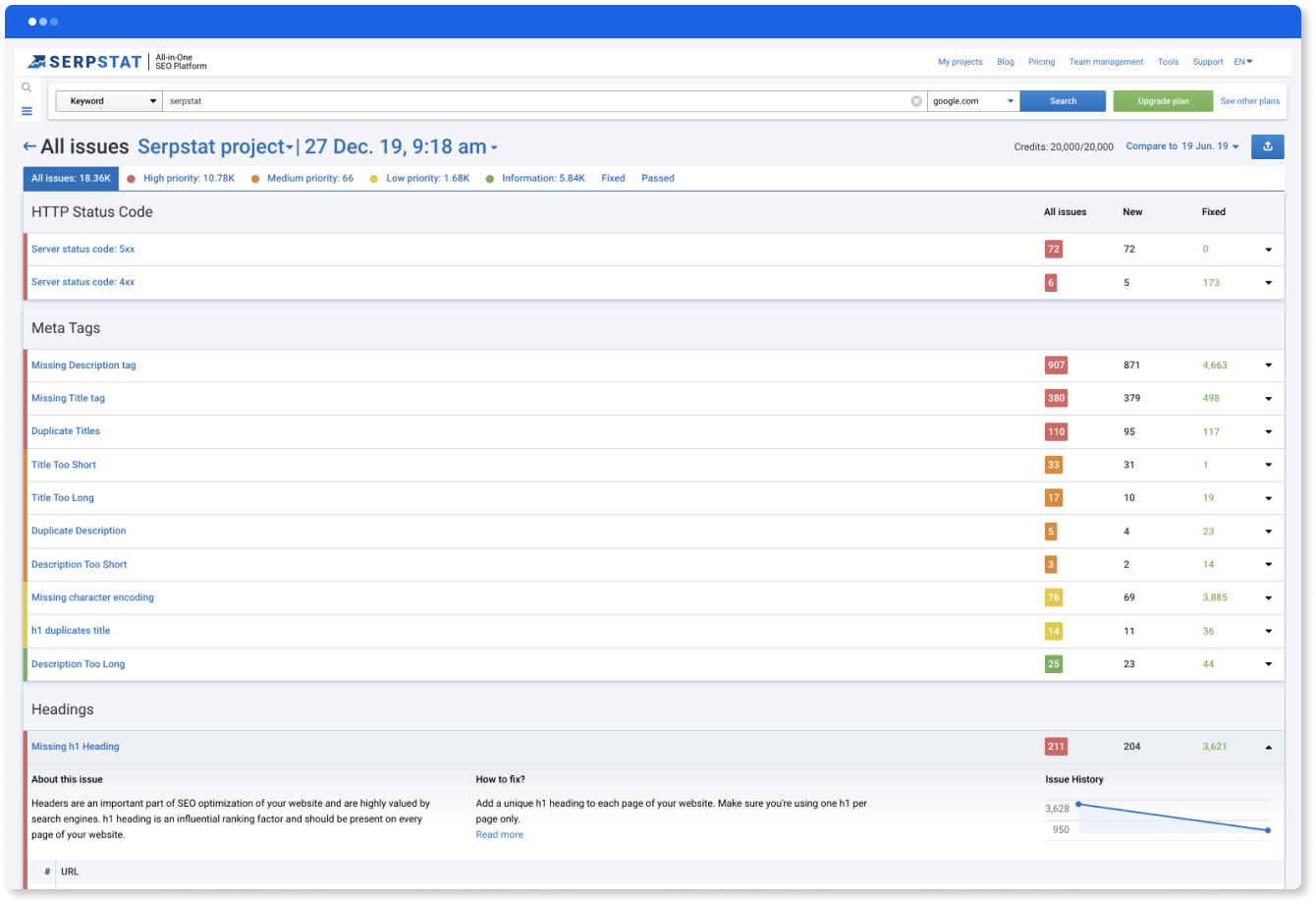
Task: Open the Tools menu
Action: [1169, 62]
